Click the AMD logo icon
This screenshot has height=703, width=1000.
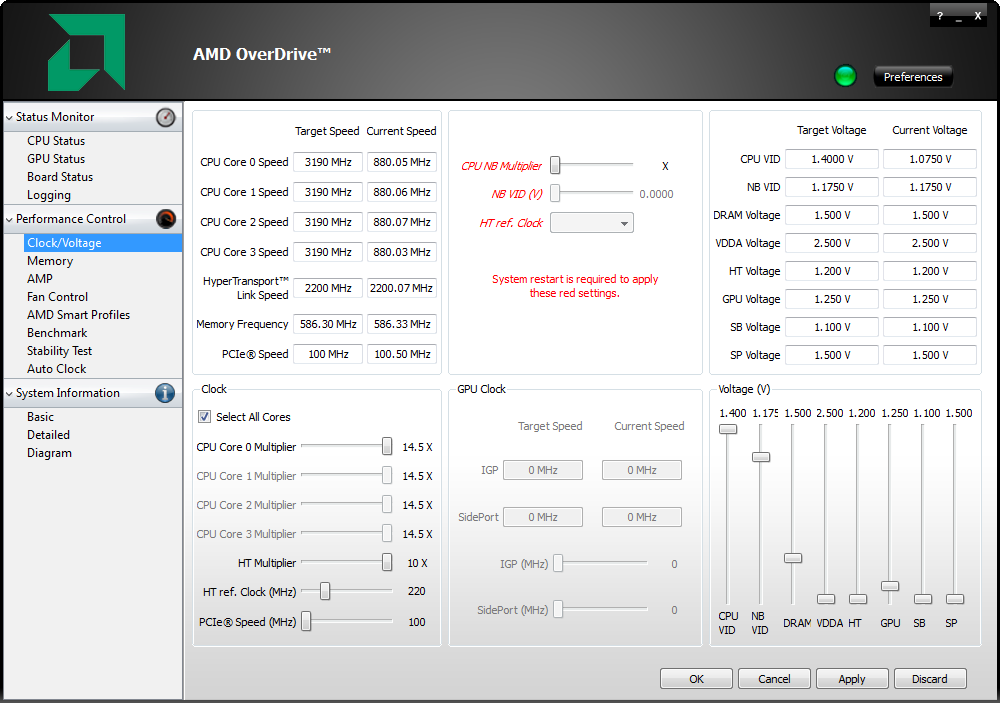click(87, 52)
